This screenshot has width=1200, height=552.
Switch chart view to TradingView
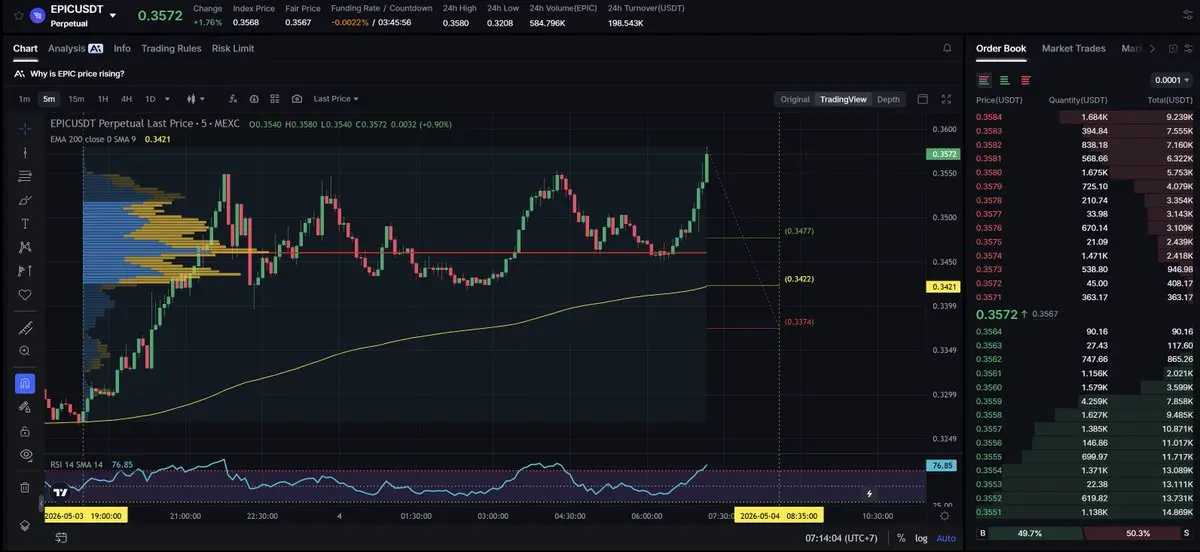pos(843,99)
